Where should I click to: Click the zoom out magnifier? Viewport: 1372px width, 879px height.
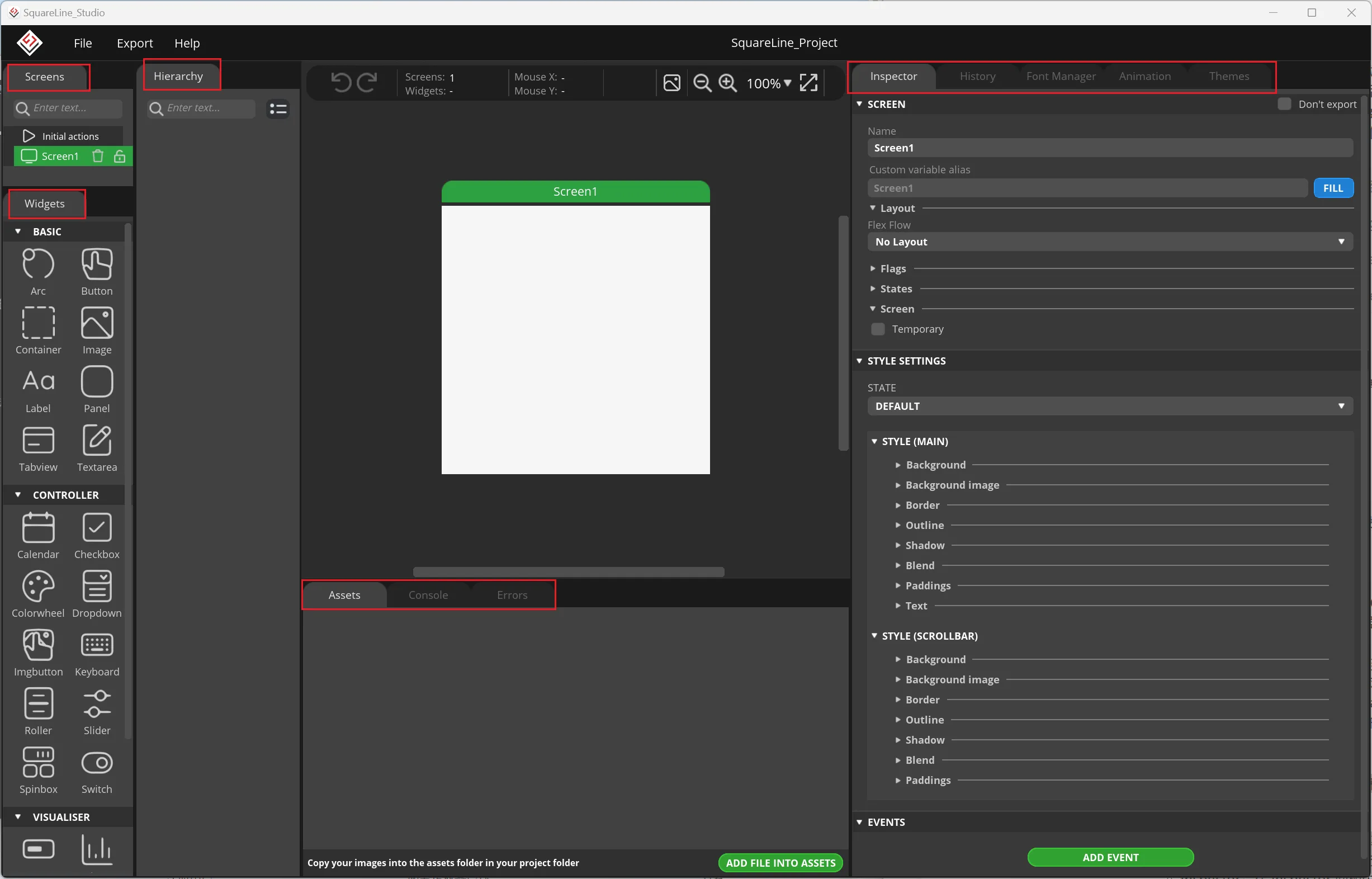703,83
